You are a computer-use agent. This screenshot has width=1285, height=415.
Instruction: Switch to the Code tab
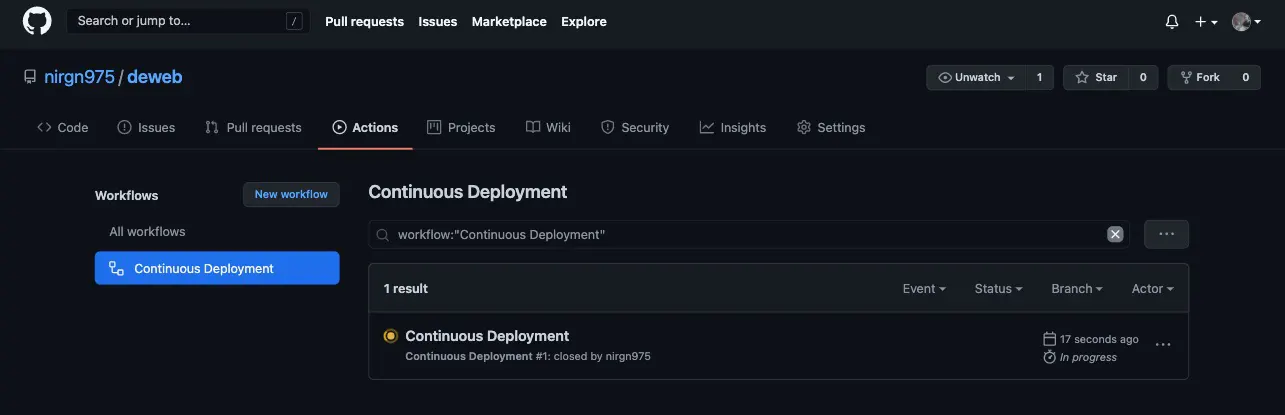pos(63,127)
